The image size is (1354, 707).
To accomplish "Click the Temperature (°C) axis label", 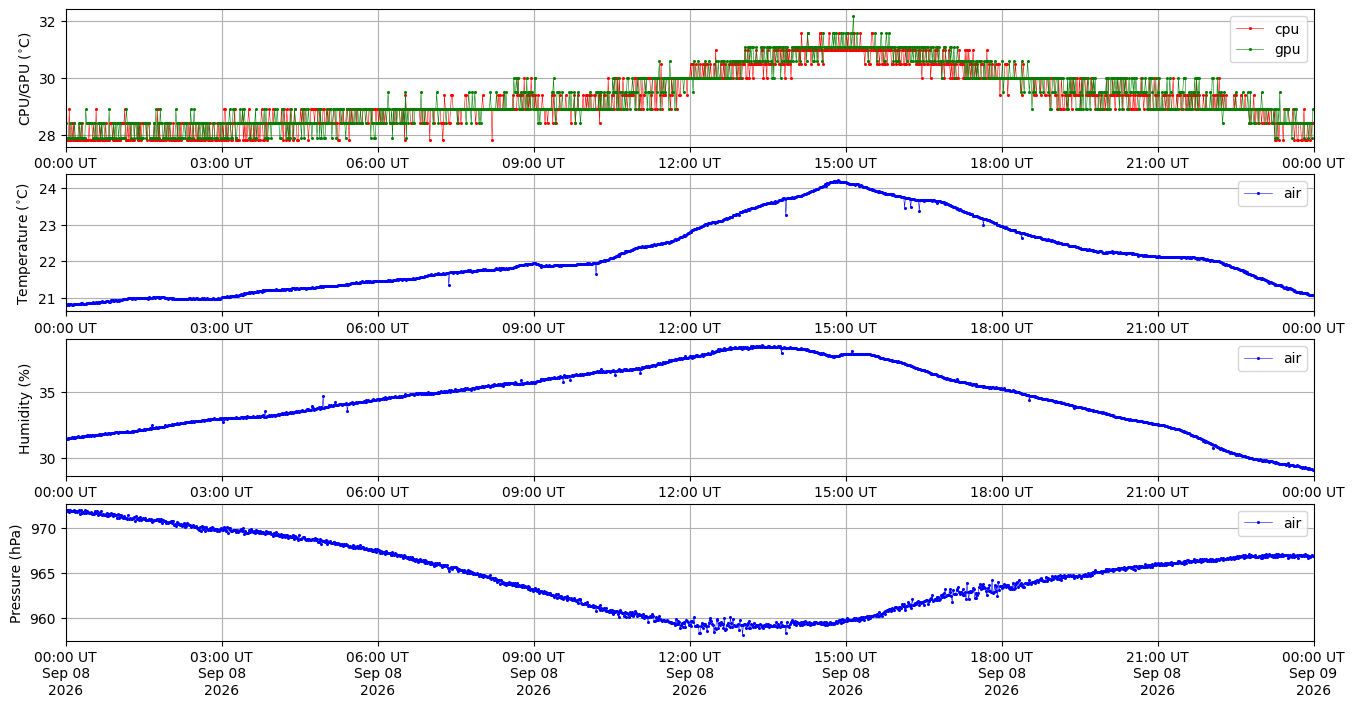I will [25, 243].
